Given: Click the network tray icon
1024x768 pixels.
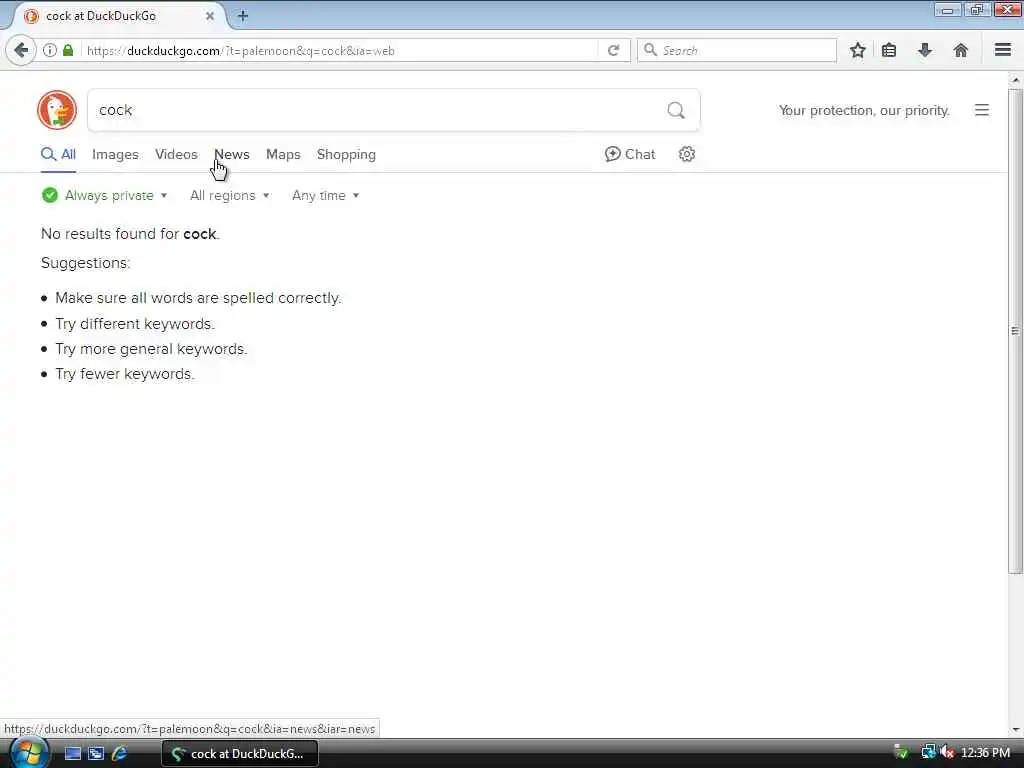Looking at the screenshot, I should (928, 753).
